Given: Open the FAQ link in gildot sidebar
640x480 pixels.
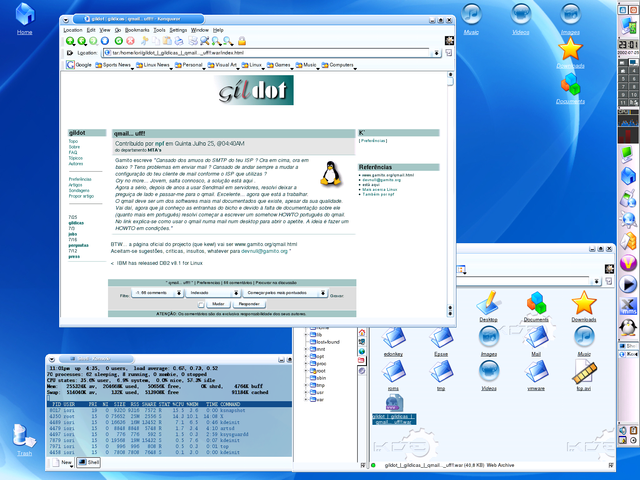Looking at the screenshot, I should click(73, 152).
